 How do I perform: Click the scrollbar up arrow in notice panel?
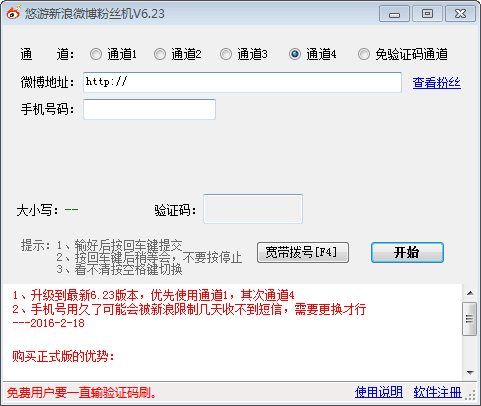point(470,293)
